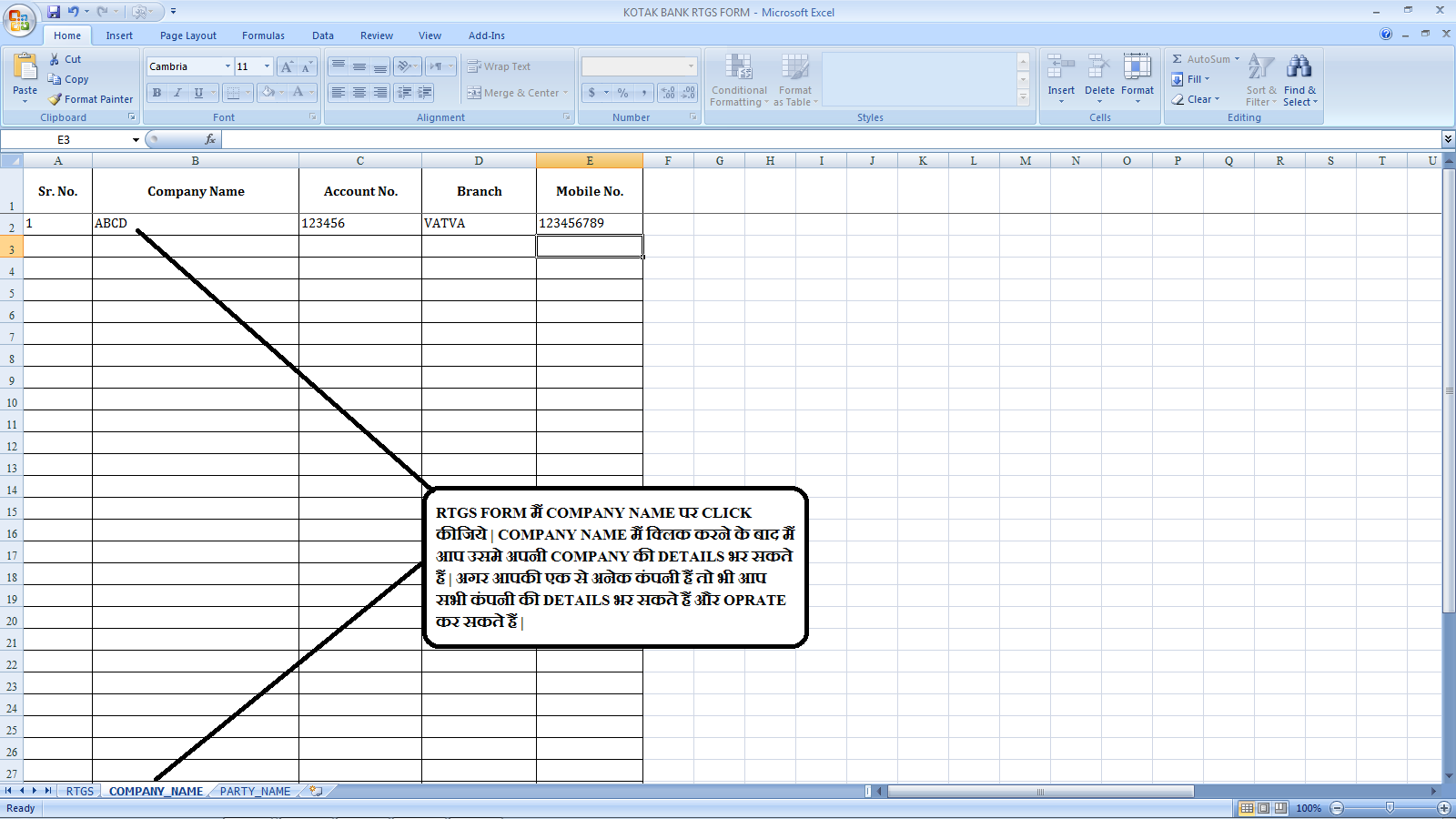
Task: Click the Find & Select button
Action: [x=1299, y=80]
